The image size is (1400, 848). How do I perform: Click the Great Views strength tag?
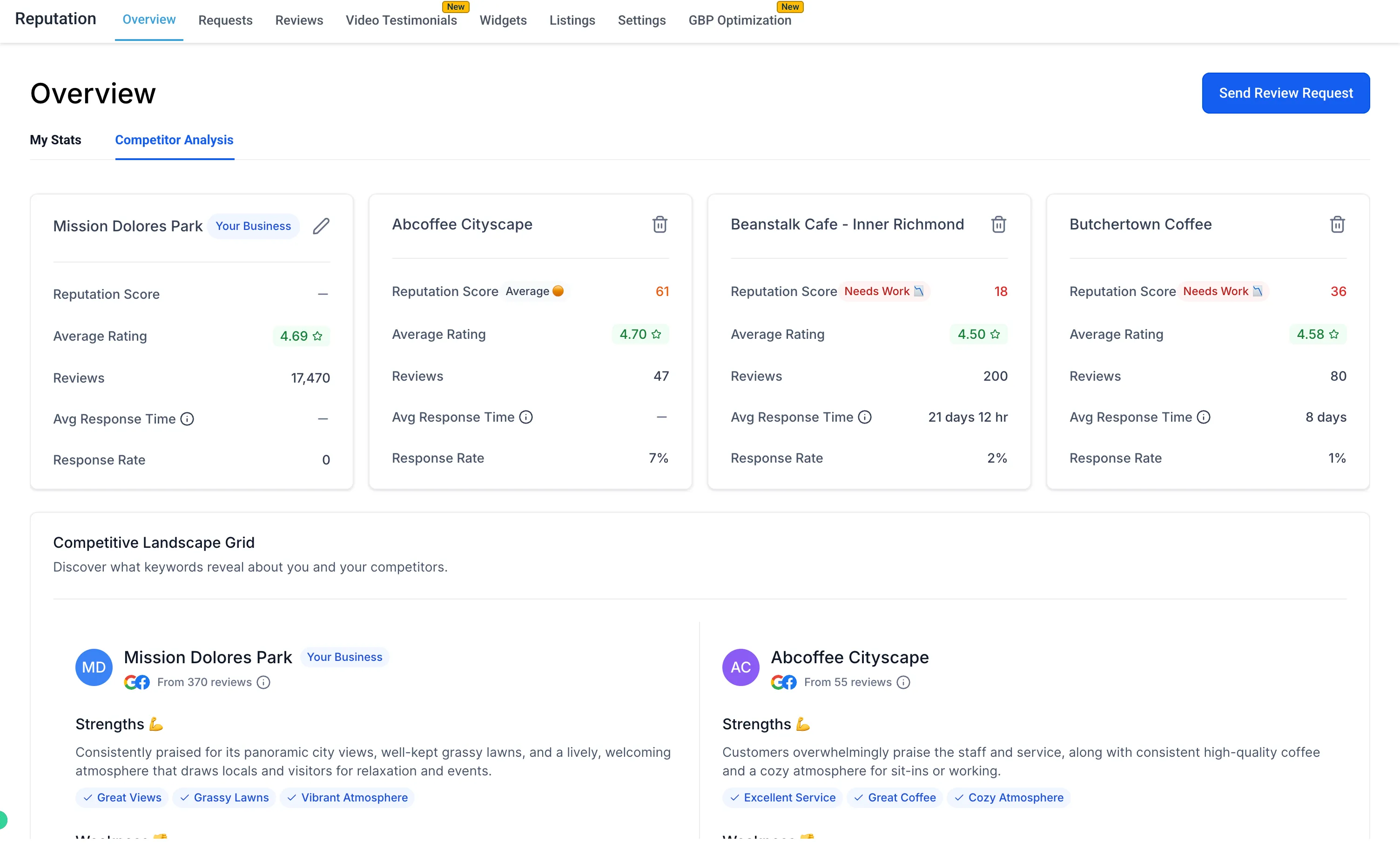tap(122, 797)
